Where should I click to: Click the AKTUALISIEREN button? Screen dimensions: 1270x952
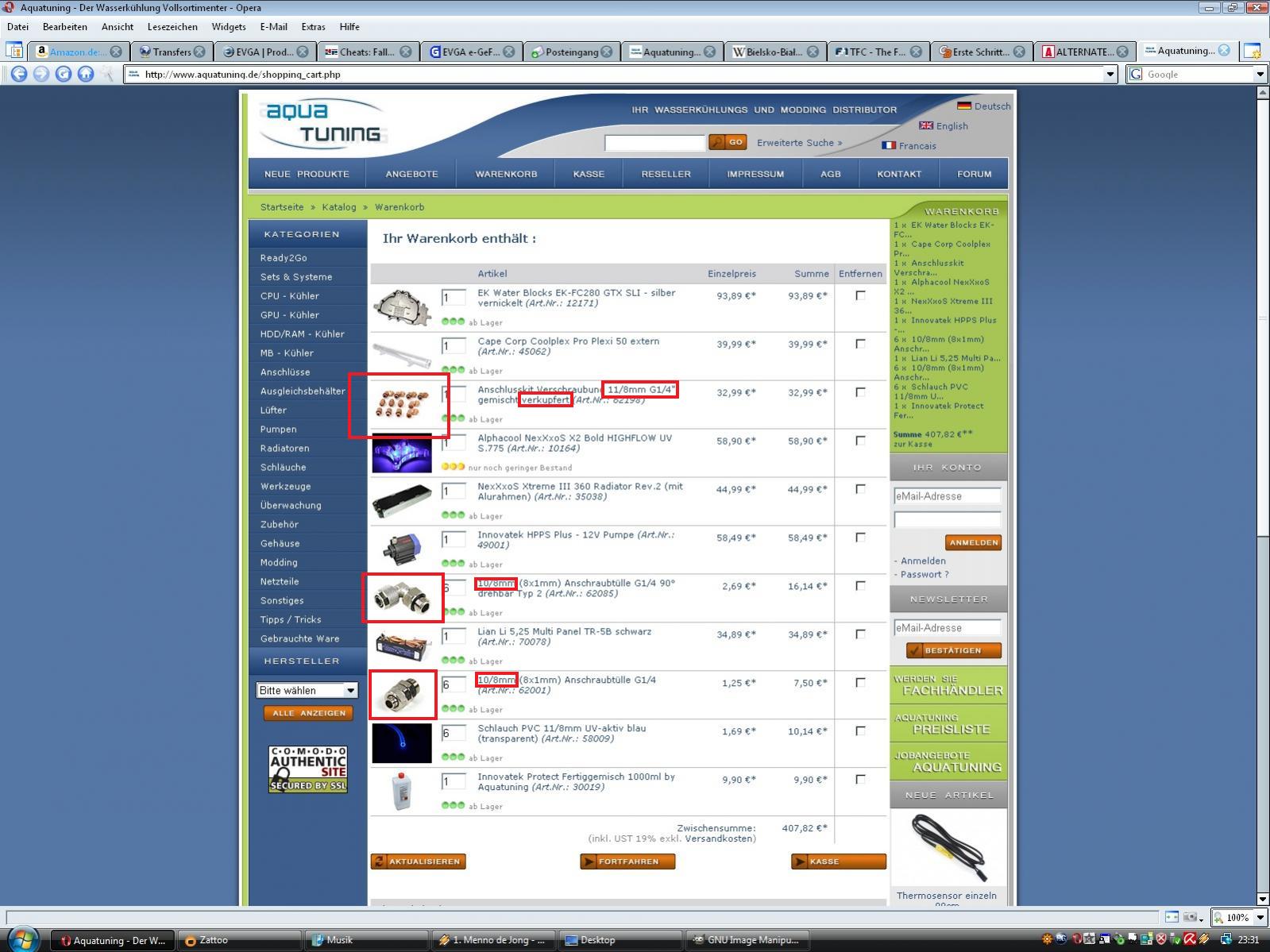coord(418,861)
